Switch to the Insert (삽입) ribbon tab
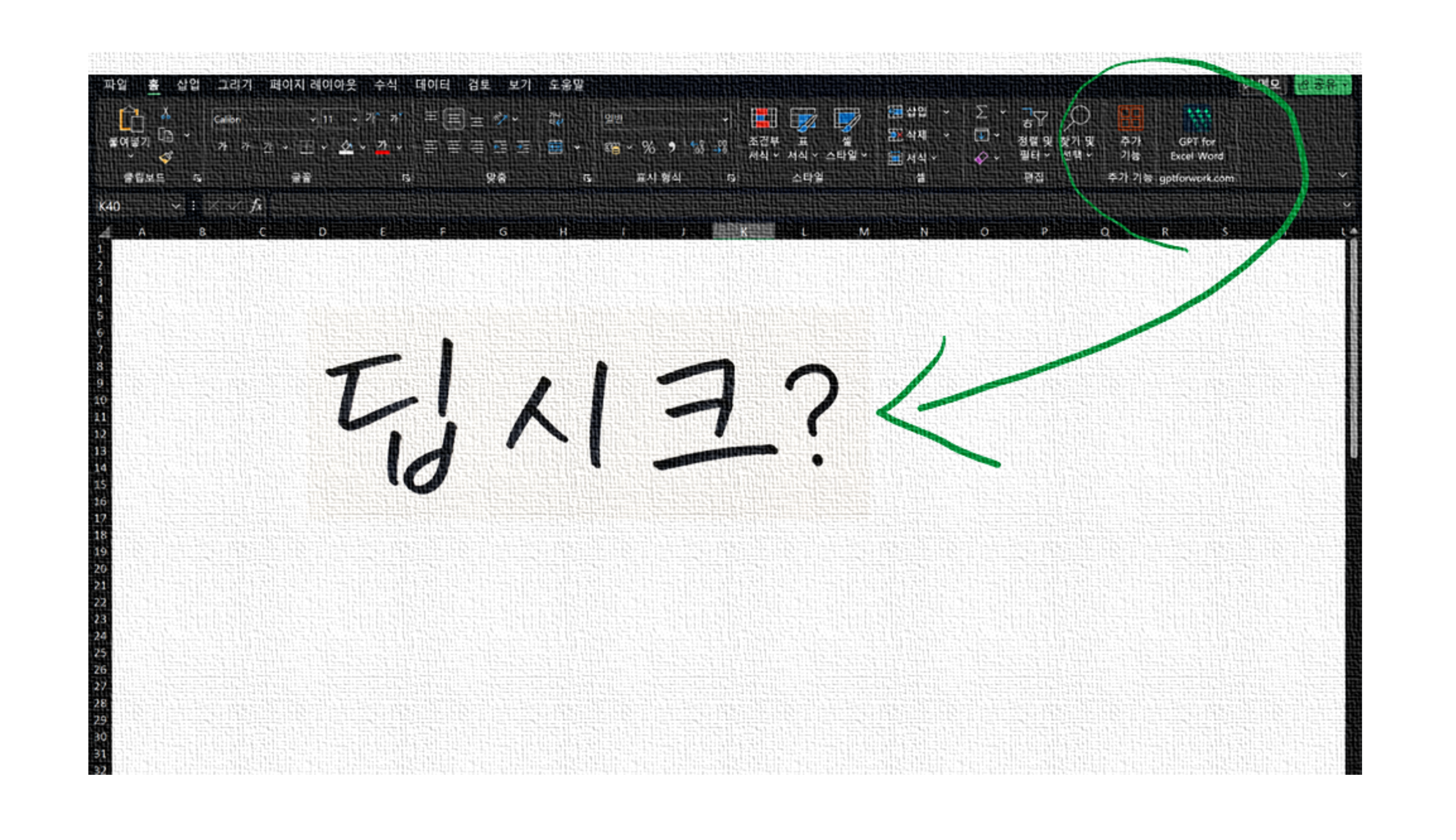Screen dimensions: 1456x840 click(188, 85)
